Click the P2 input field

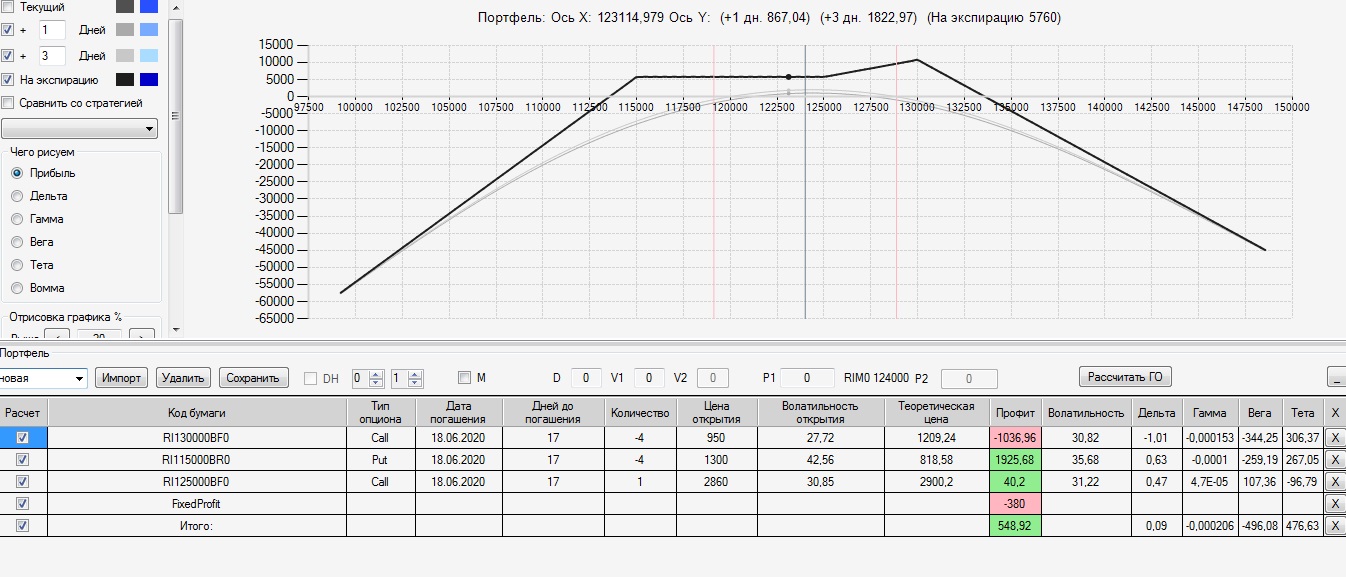pos(969,378)
